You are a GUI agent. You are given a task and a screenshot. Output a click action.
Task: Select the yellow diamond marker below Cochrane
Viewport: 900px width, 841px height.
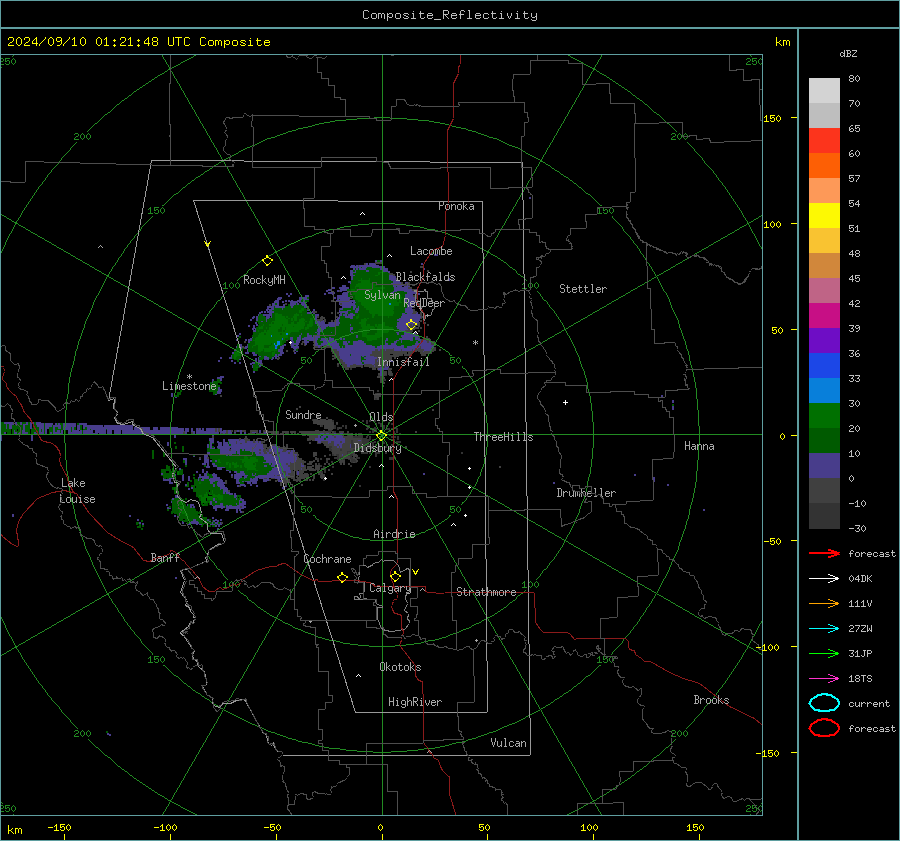[x=342, y=578]
